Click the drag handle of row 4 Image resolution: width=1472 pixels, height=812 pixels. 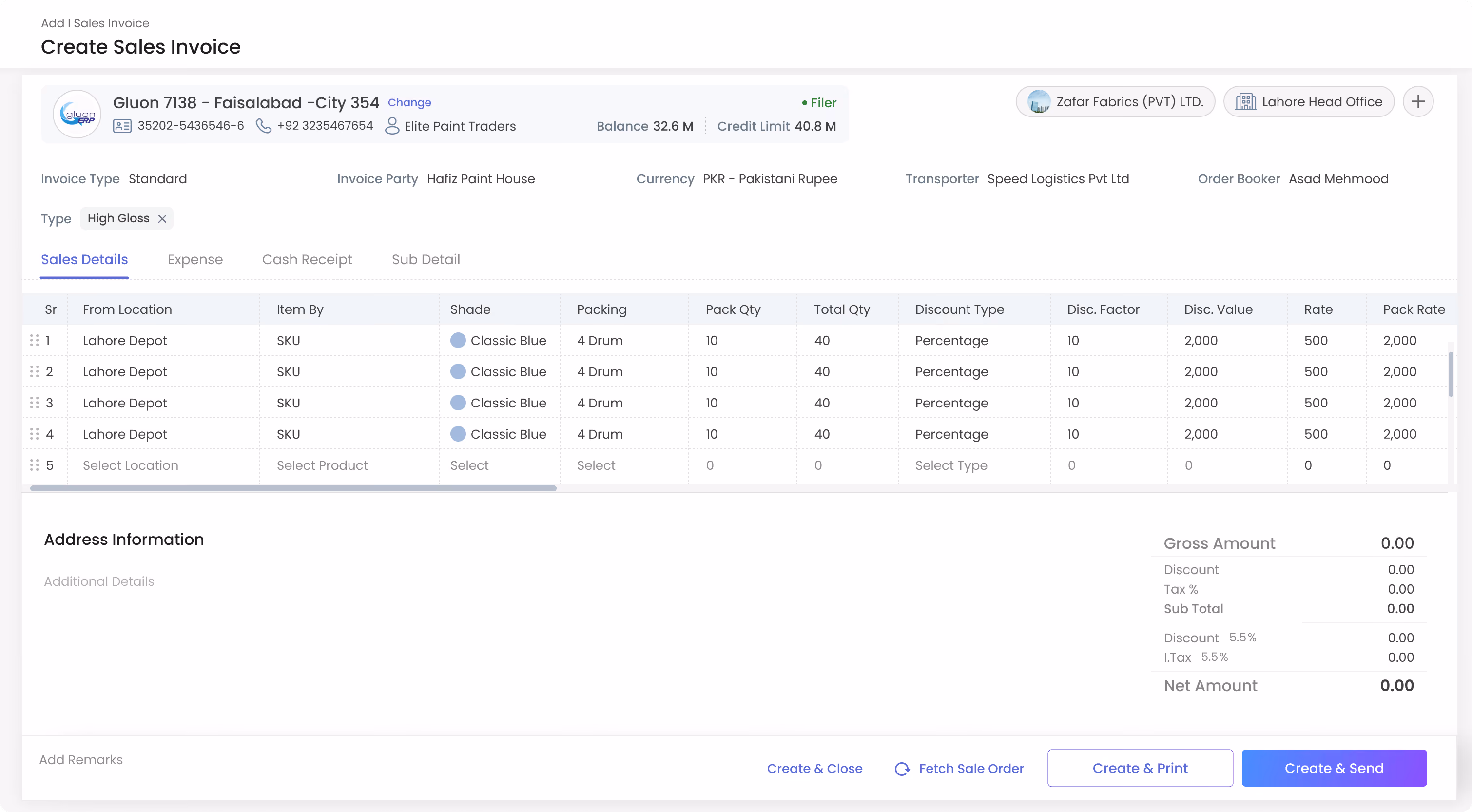click(x=34, y=434)
